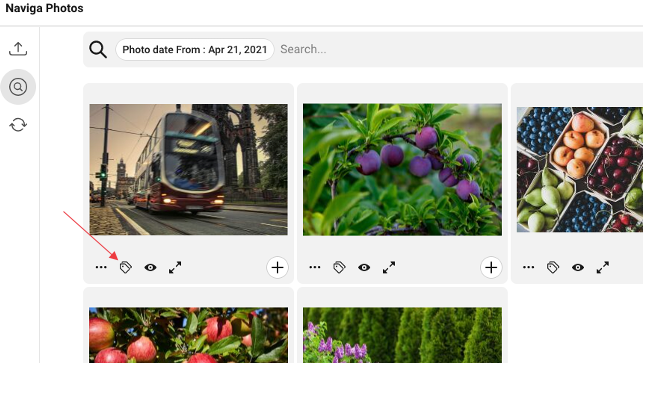The image size is (649, 406).
Task: Click the sync refresh icon in sidebar
Action: 18,125
